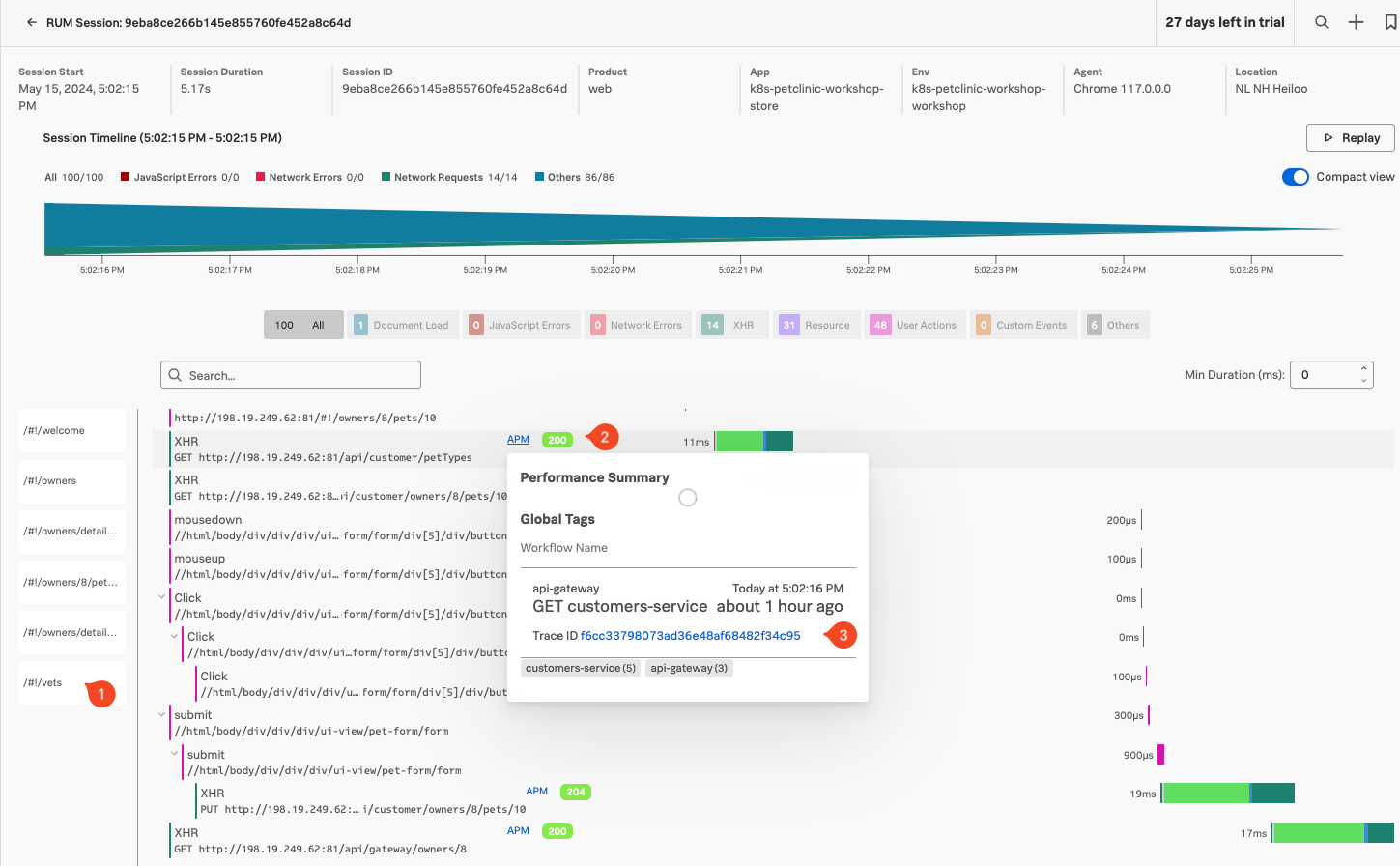Click the bookmark icon in top bar
The width and height of the screenshot is (1400, 866).
tap(1390, 22)
